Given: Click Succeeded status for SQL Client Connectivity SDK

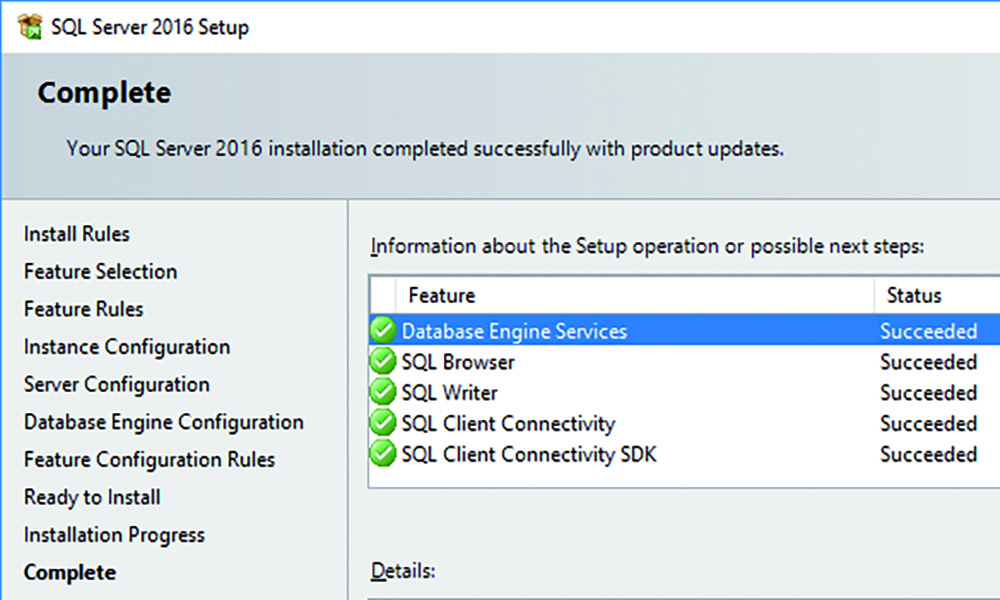Looking at the screenshot, I should pos(929,454).
